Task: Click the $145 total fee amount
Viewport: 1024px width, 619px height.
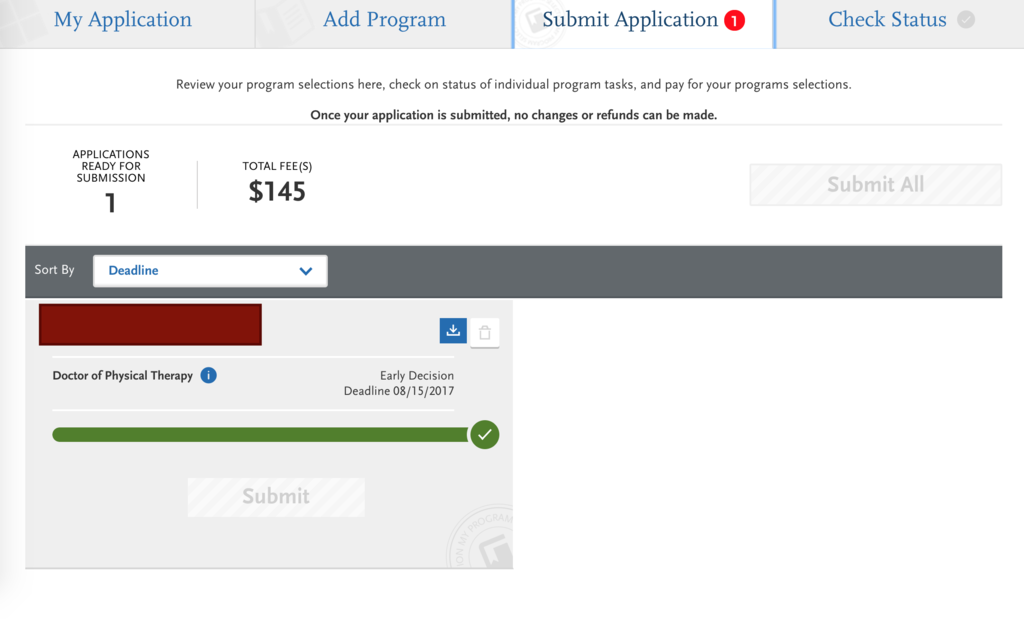Action: (277, 192)
